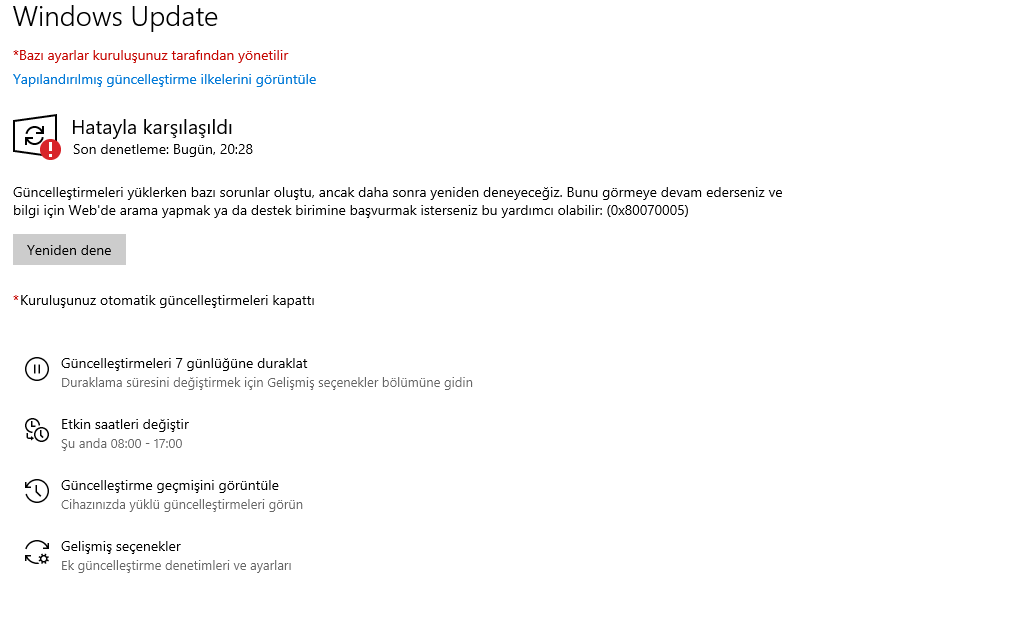Select the active hours clock icon
Viewport: 1031px width, 642px height.
pyautogui.click(x=37, y=430)
